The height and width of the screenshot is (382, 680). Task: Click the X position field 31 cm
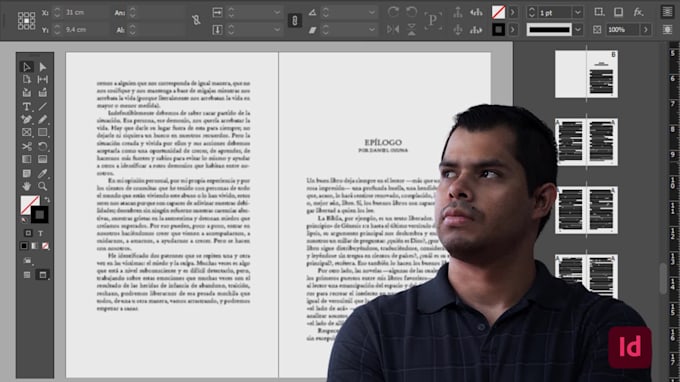click(x=85, y=13)
